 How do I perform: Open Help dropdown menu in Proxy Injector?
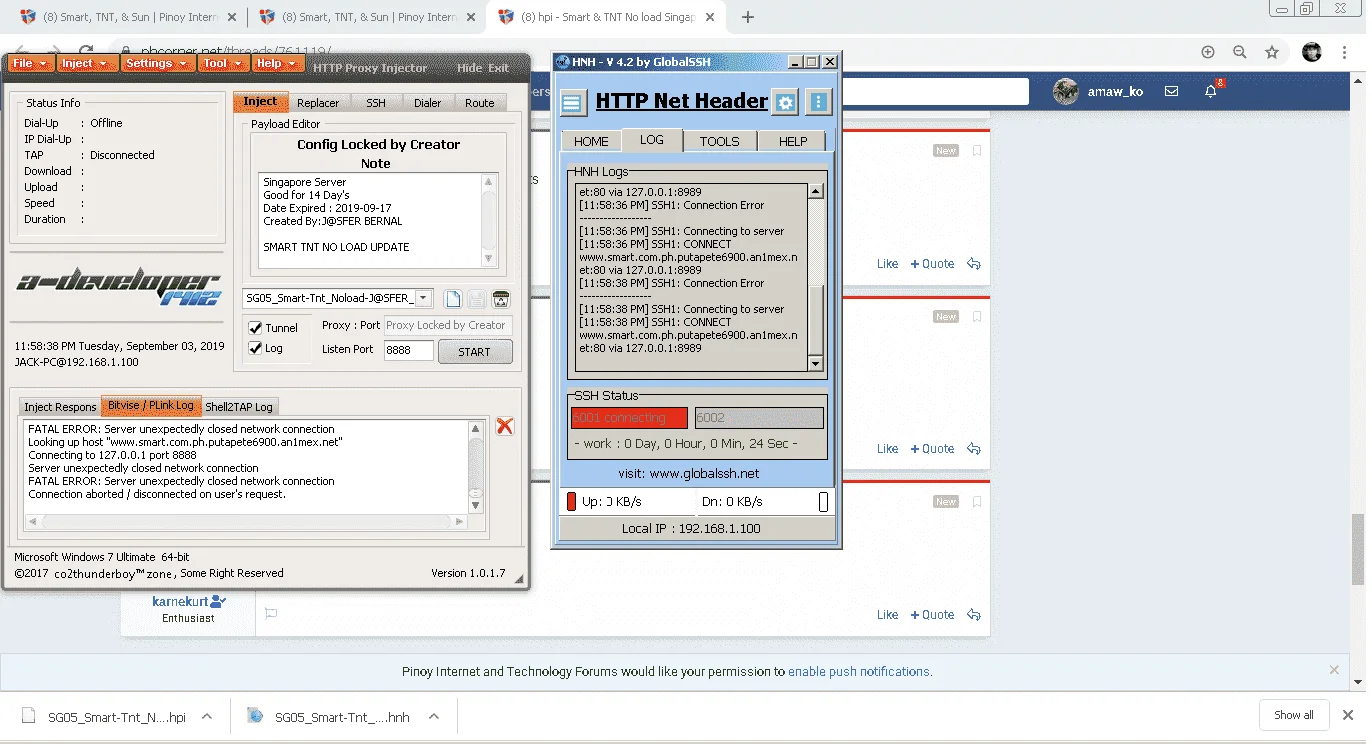[x=276, y=63]
